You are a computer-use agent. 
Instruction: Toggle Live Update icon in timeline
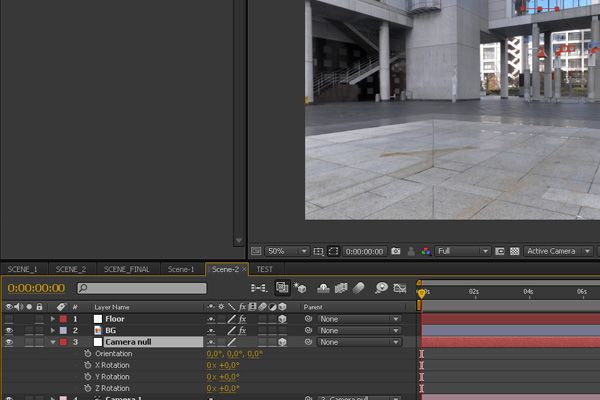pyautogui.click(x=282, y=287)
